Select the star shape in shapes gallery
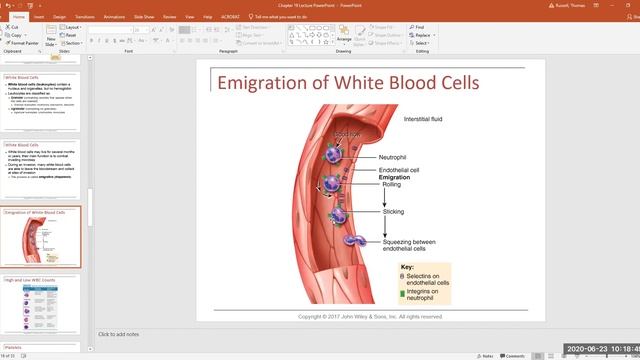 pos(326,42)
